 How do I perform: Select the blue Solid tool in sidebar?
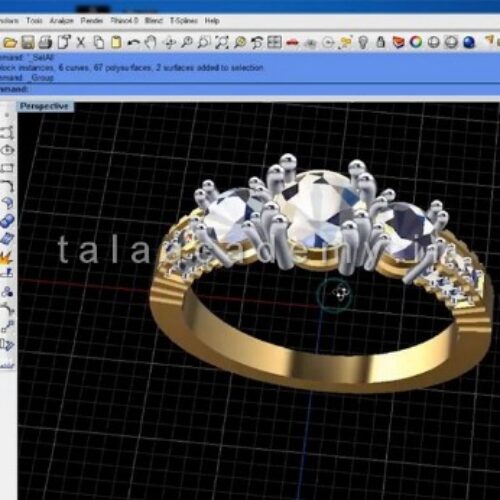pyautogui.click(x=7, y=221)
